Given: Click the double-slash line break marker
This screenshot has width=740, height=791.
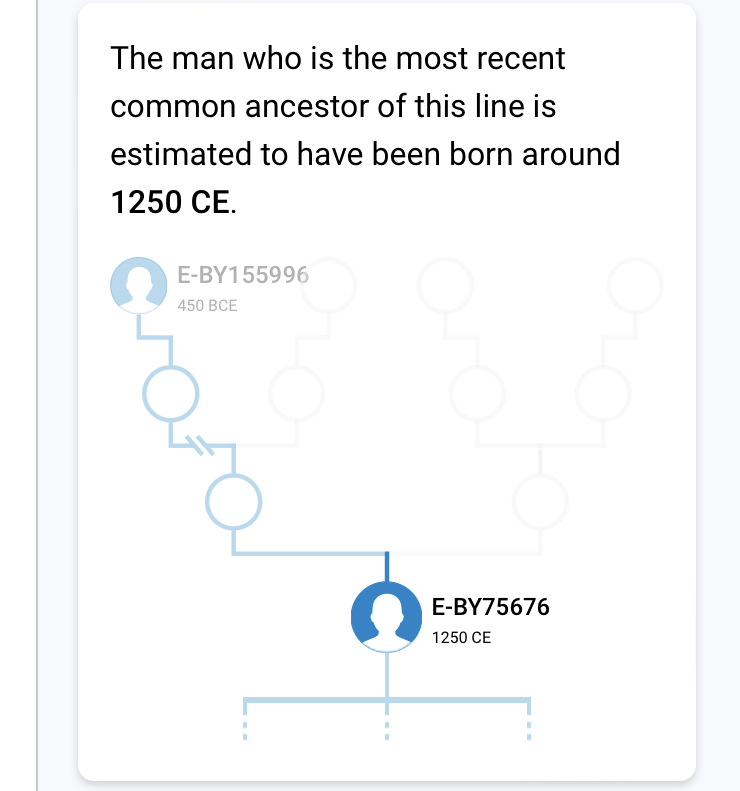Looking at the screenshot, I should (x=200, y=445).
